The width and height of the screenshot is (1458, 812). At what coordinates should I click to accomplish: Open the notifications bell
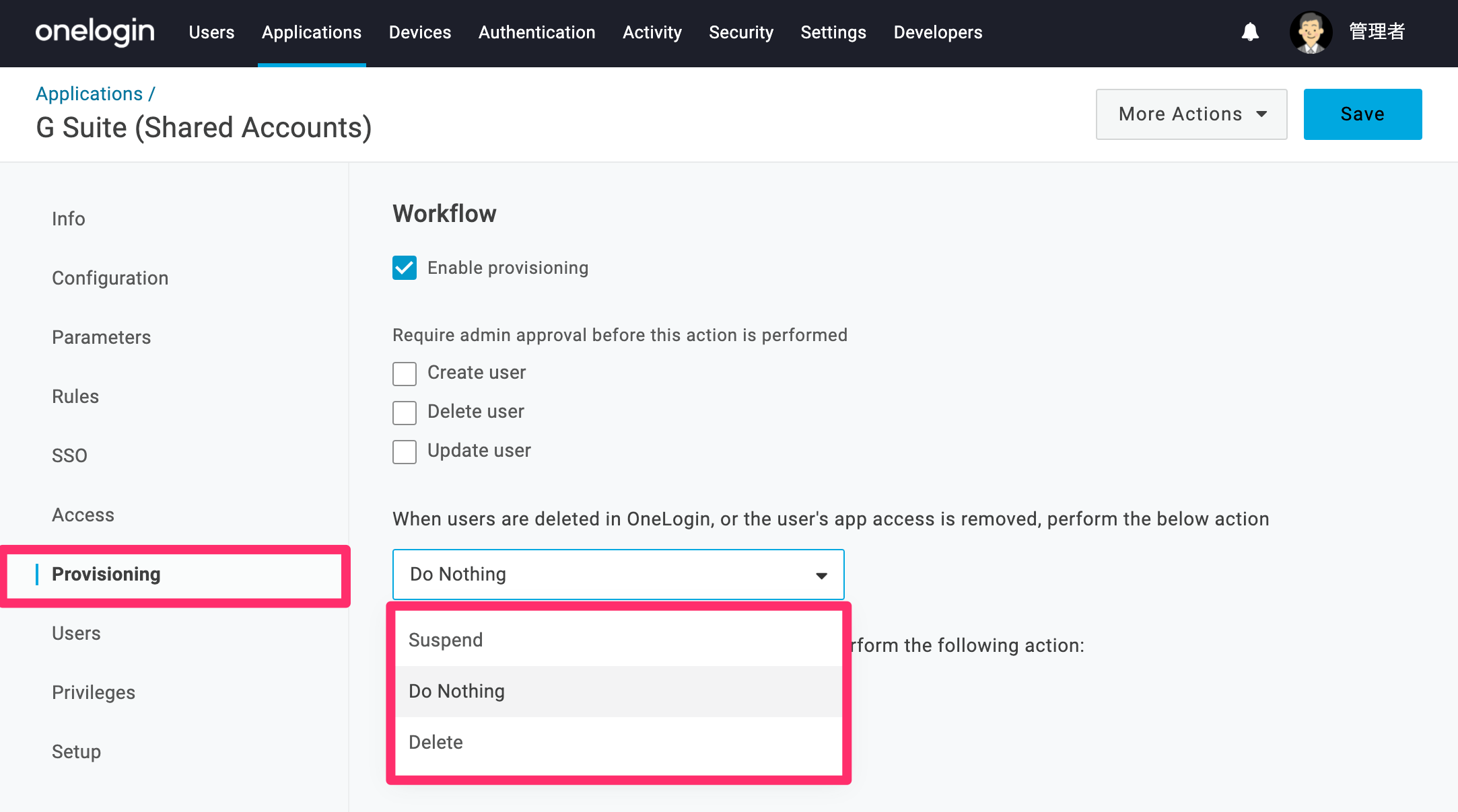1250,32
